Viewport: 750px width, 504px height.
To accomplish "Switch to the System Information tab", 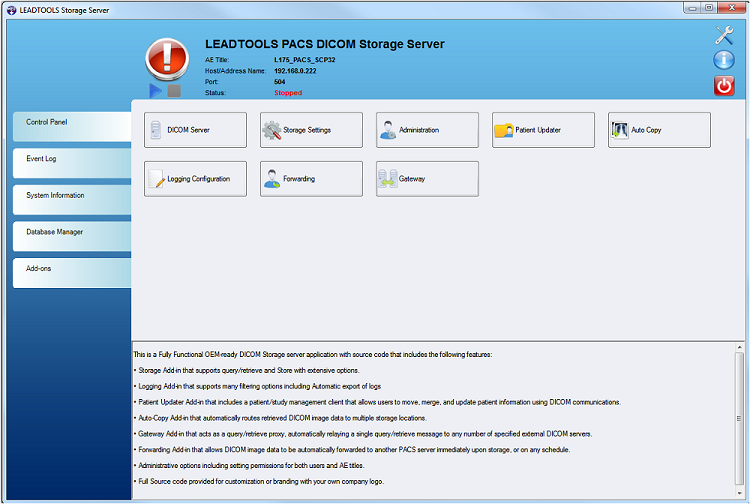I will pyautogui.click(x=72, y=200).
